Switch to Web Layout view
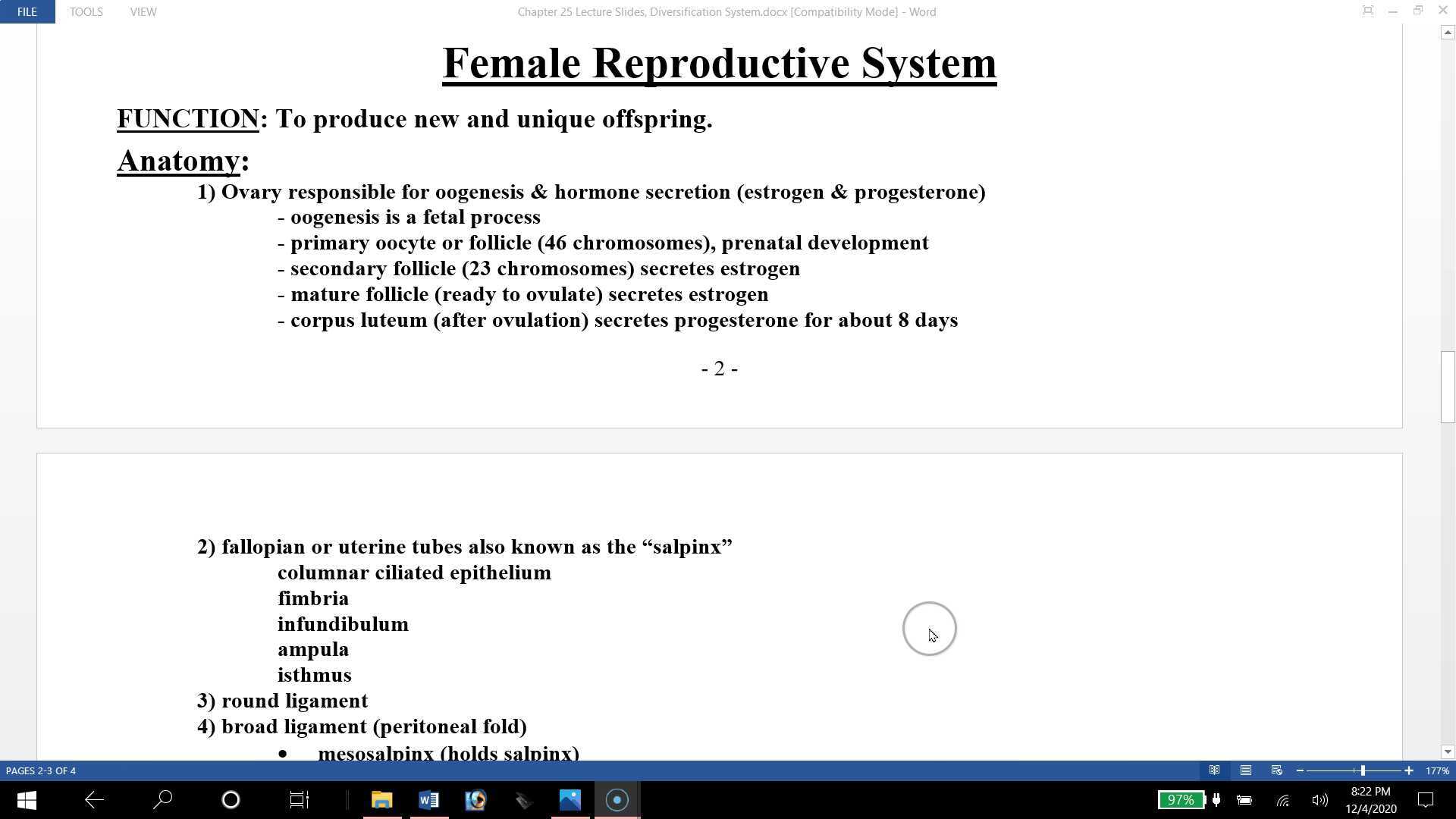Viewport: 1456px width, 819px height. tap(1276, 770)
